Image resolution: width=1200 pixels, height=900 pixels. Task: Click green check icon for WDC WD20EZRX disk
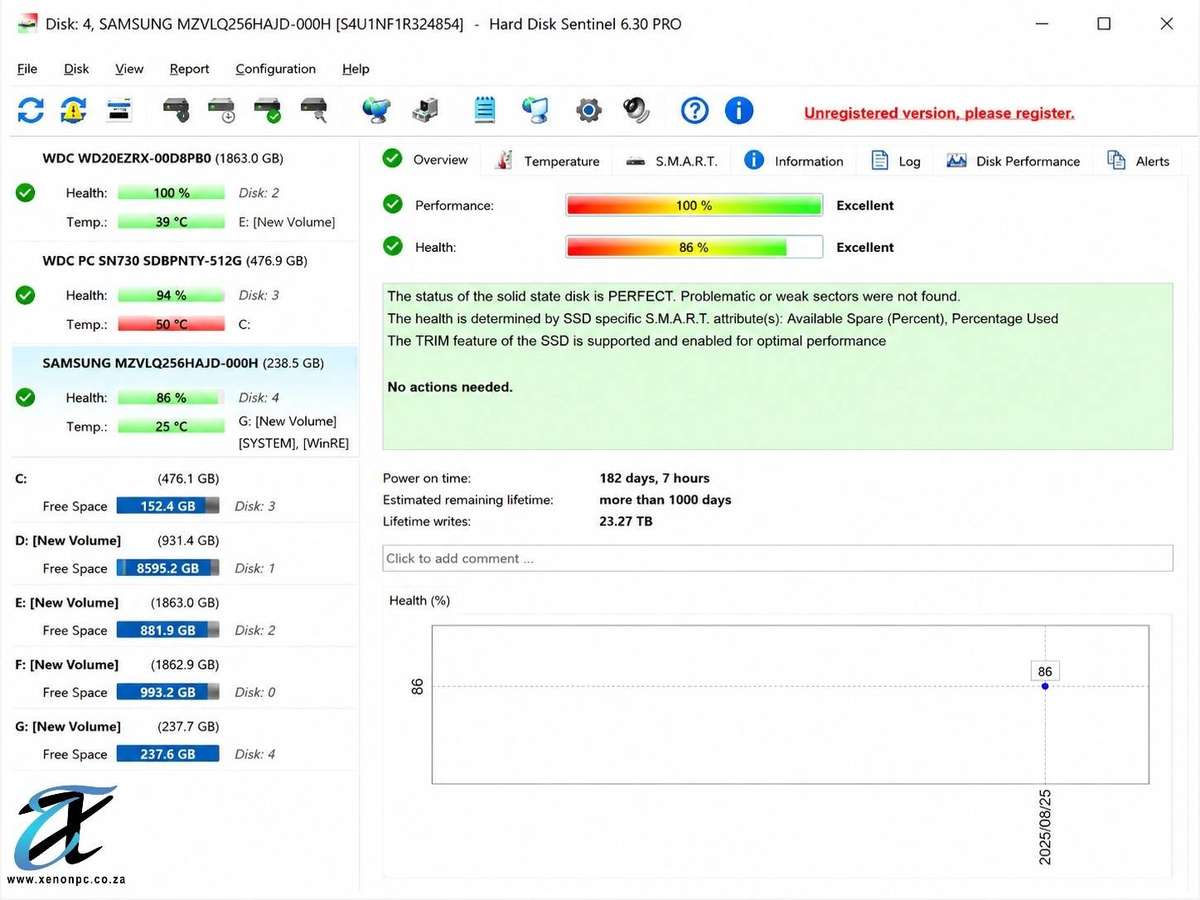pyautogui.click(x=26, y=192)
